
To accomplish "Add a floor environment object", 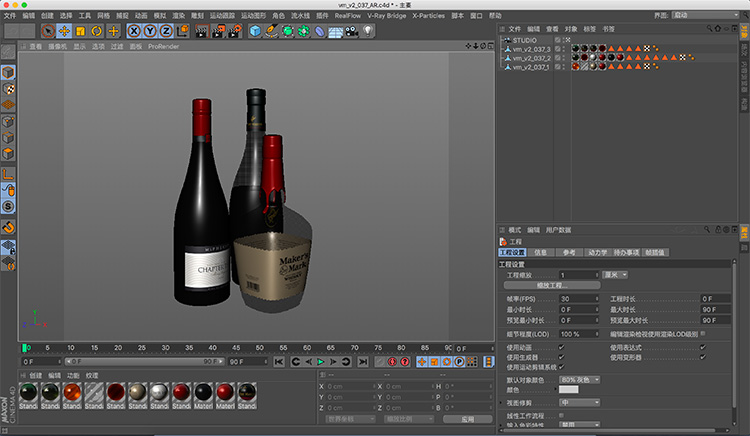I will (335, 32).
